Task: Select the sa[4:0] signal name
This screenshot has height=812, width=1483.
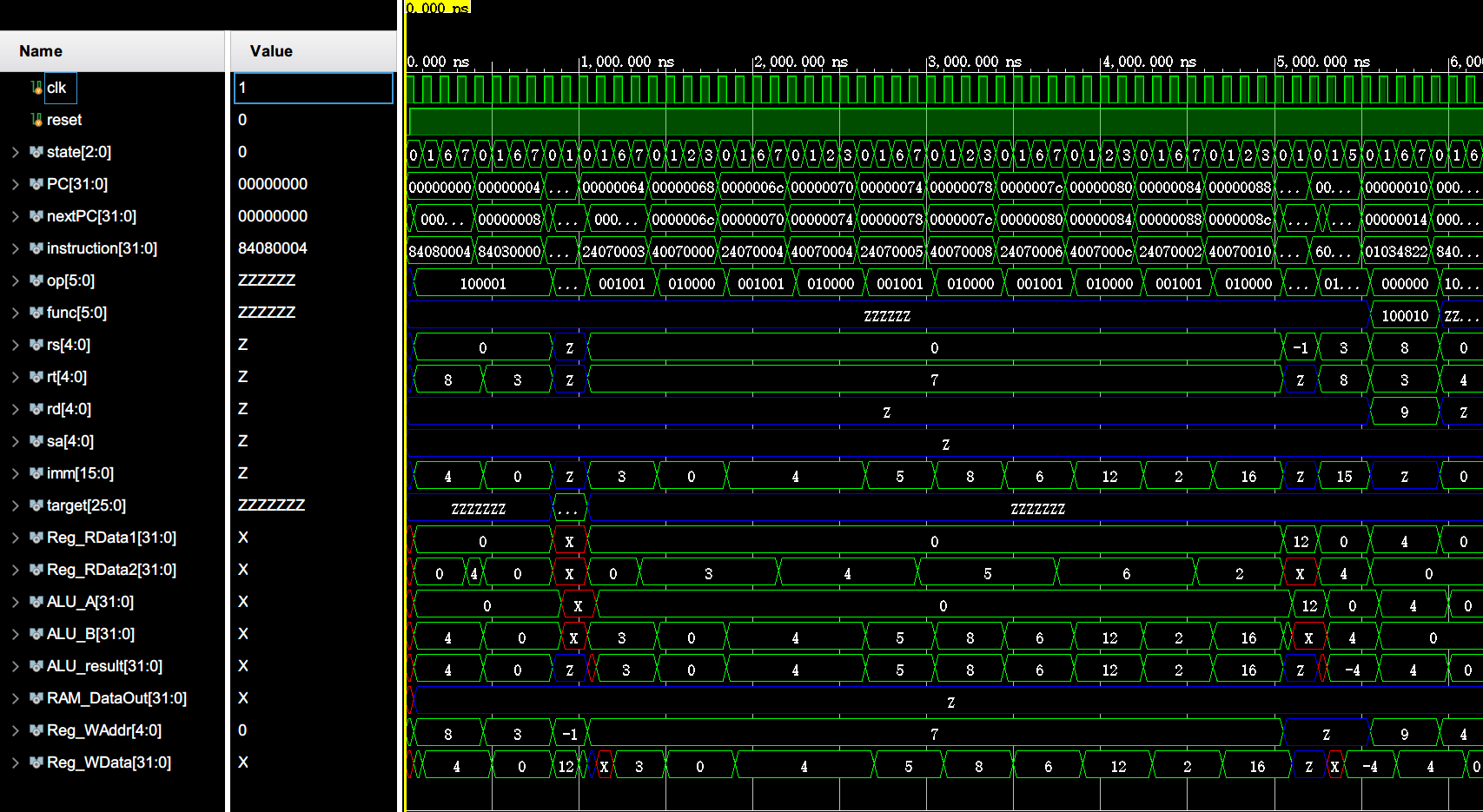Action: (x=70, y=441)
